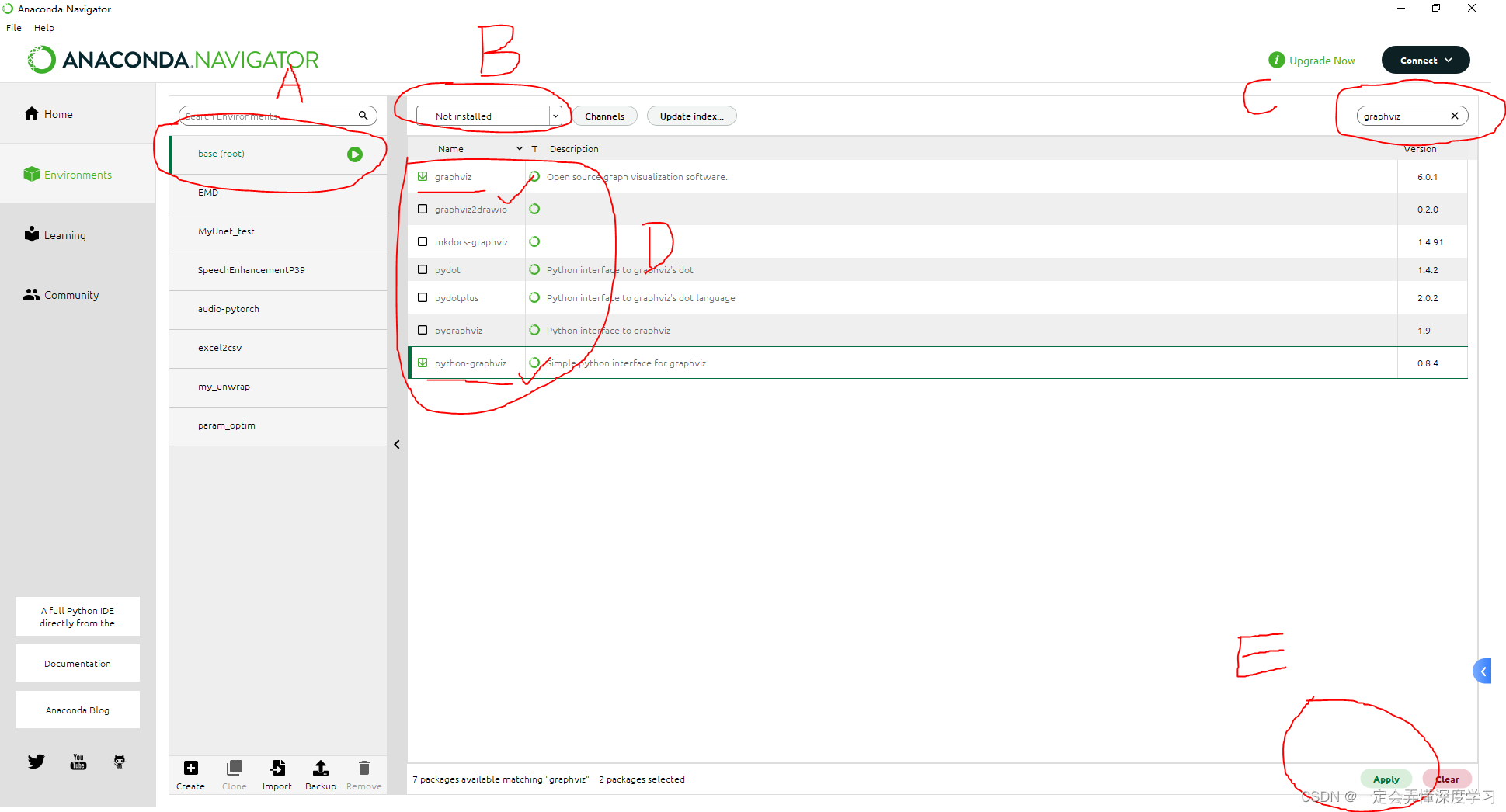
Task: Open the Not installed filter dropdown
Action: coord(489,116)
